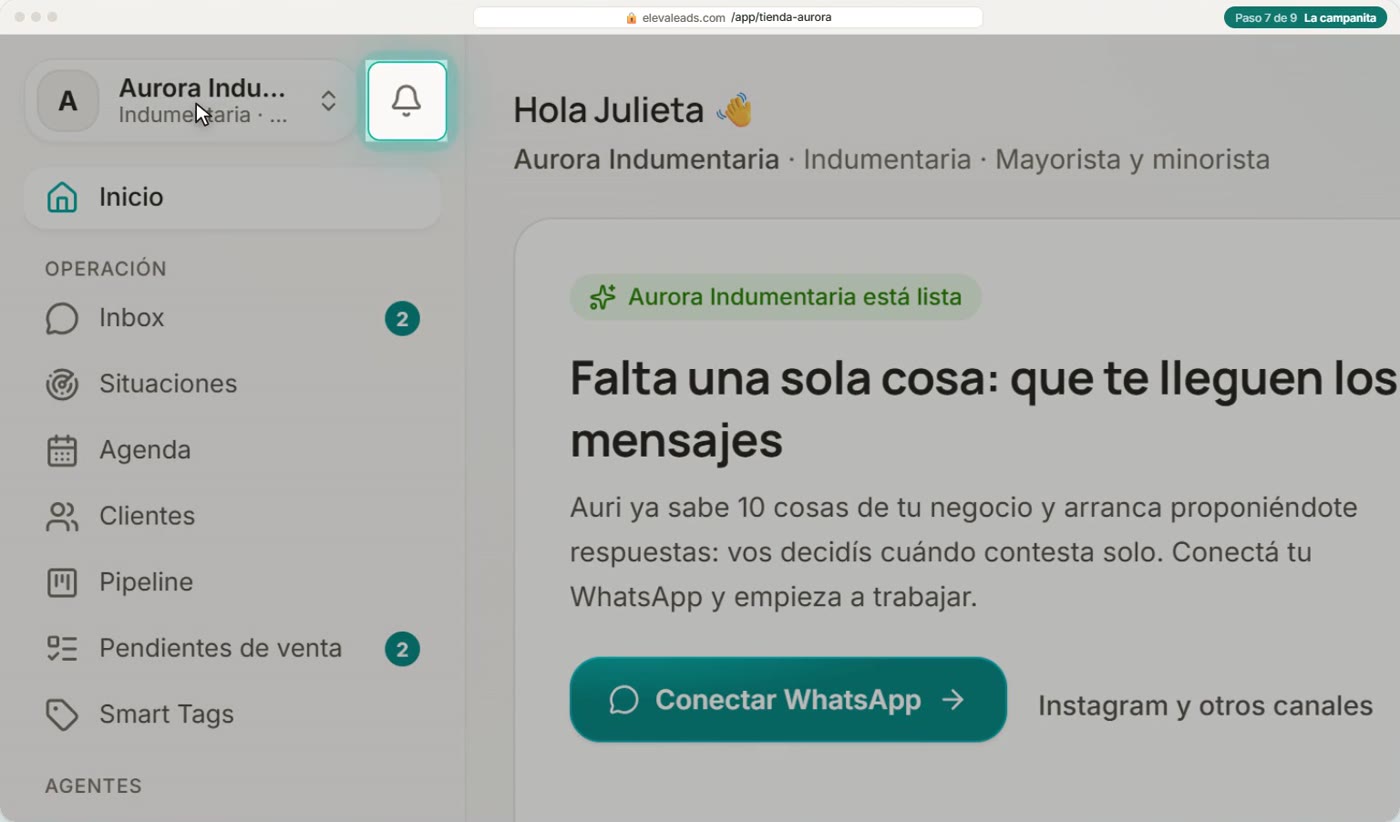Click the Aurora Indumentaria está lista pill
Viewport: 1400px width, 822px height.
click(775, 297)
